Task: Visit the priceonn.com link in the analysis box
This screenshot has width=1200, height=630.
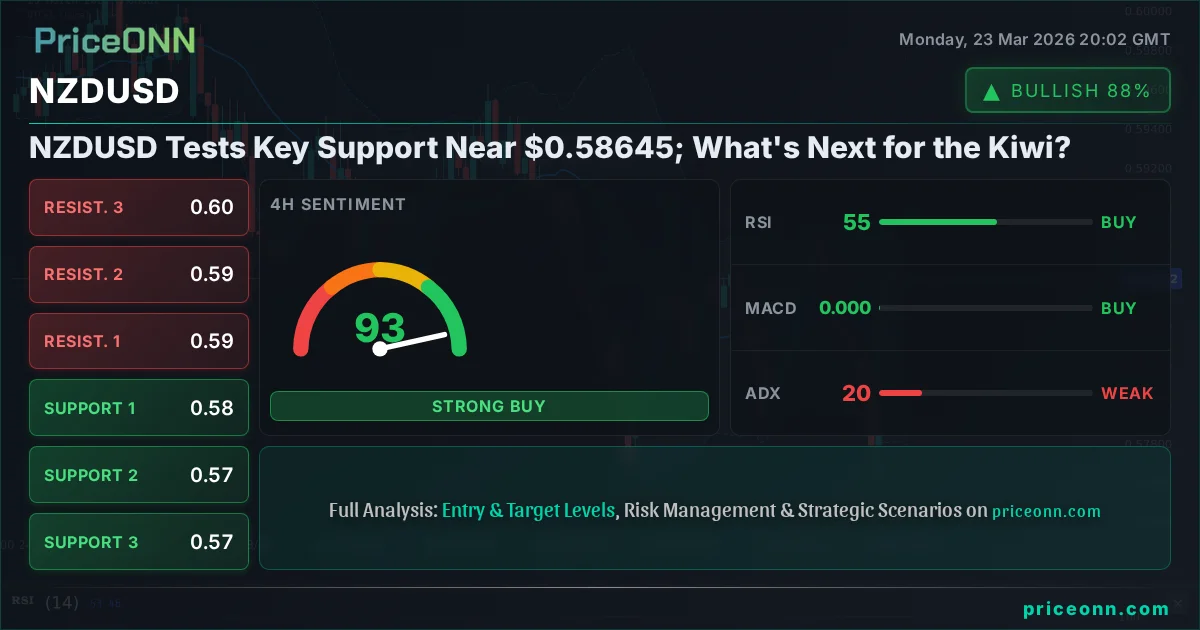Action: (x=1046, y=511)
